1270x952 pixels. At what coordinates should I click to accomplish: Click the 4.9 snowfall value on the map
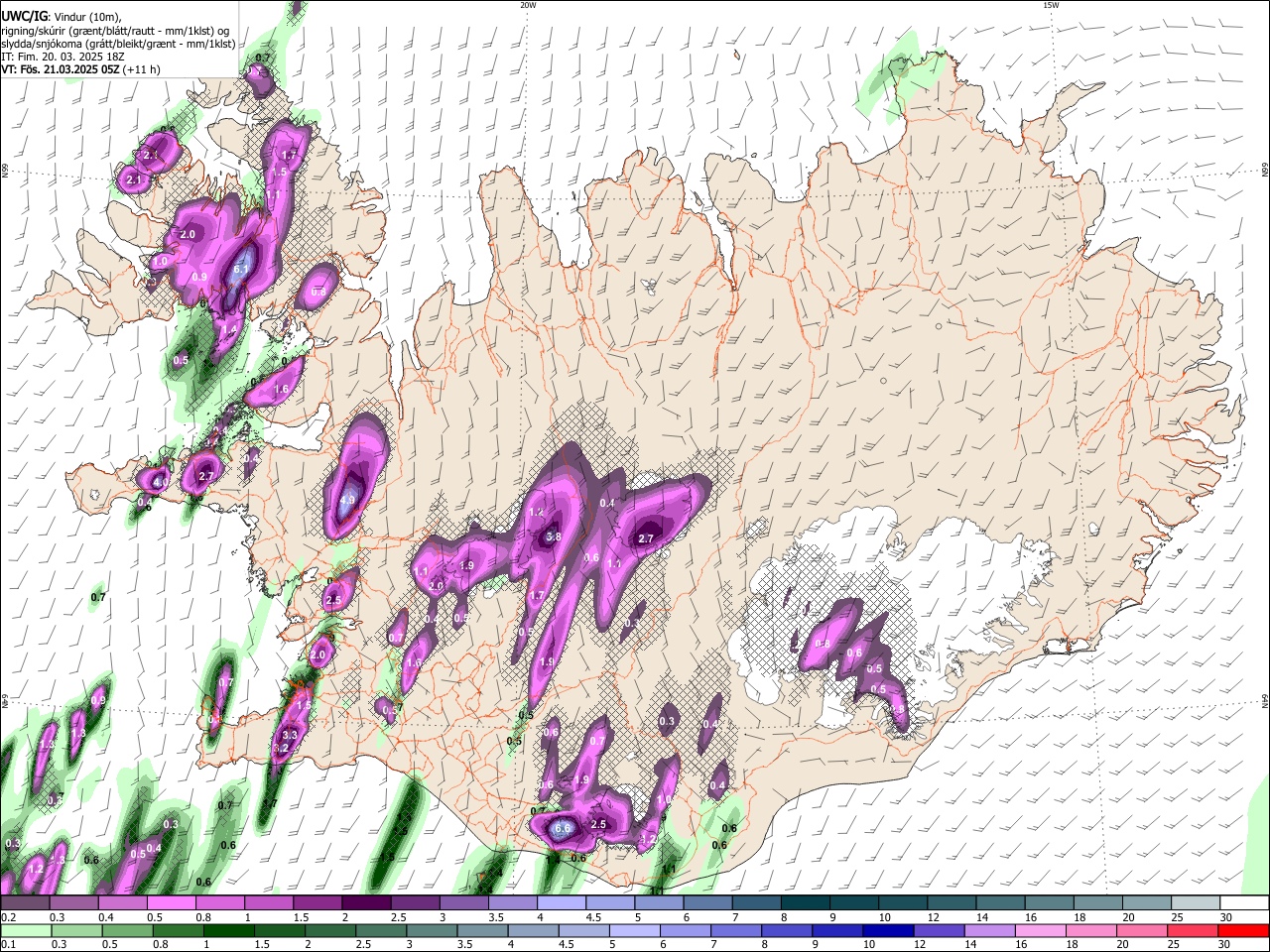(347, 502)
